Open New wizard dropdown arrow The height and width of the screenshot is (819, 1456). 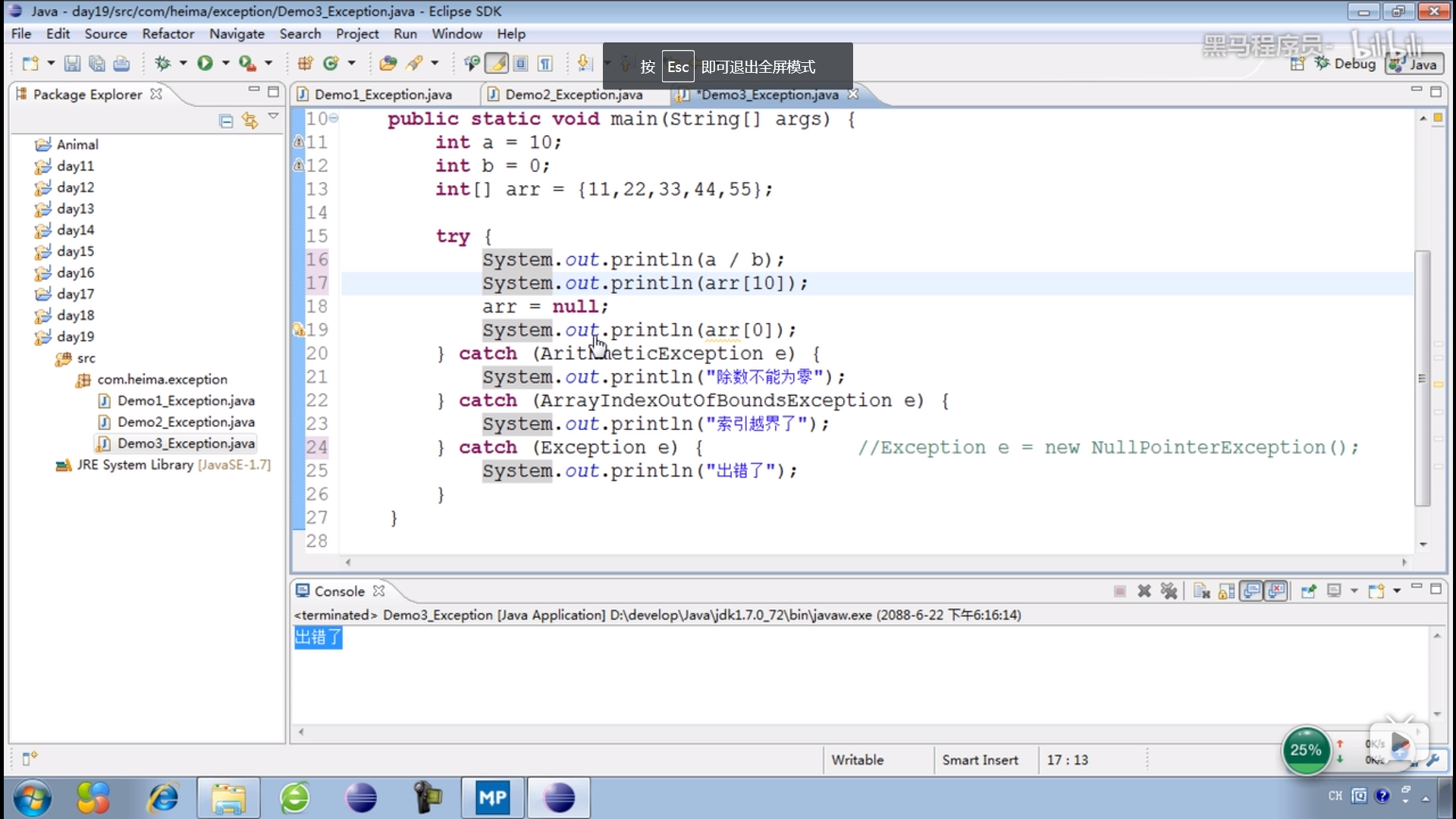coord(51,64)
